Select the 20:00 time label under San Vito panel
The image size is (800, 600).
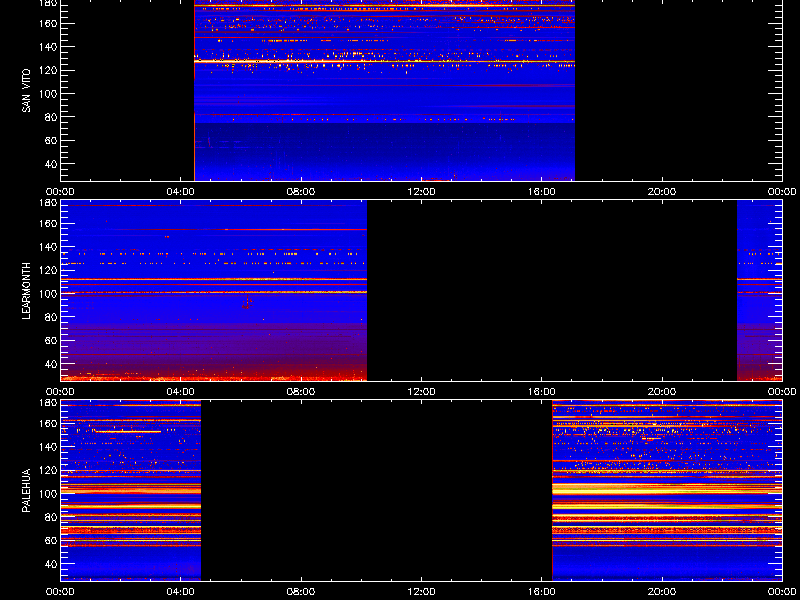coord(662,192)
